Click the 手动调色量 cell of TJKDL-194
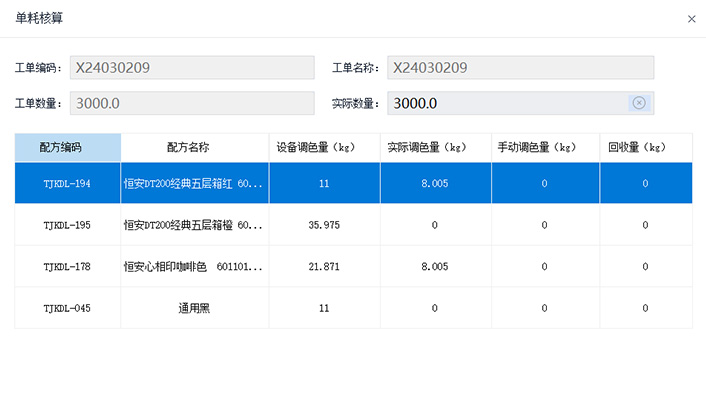706x397 pixels. (x=545, y=183)
